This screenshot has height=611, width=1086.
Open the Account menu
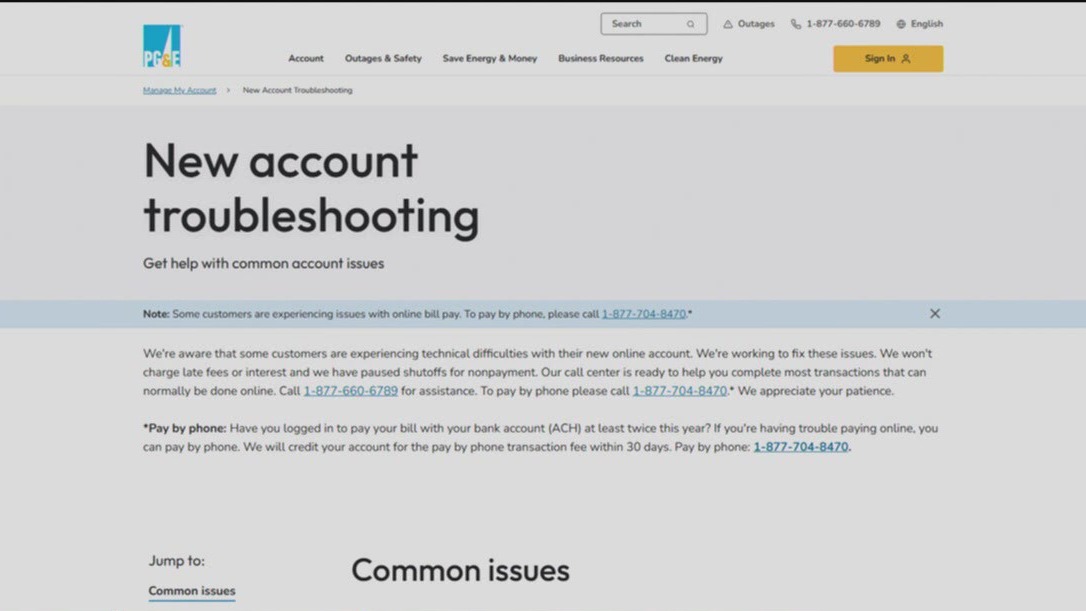pos(306,58)
